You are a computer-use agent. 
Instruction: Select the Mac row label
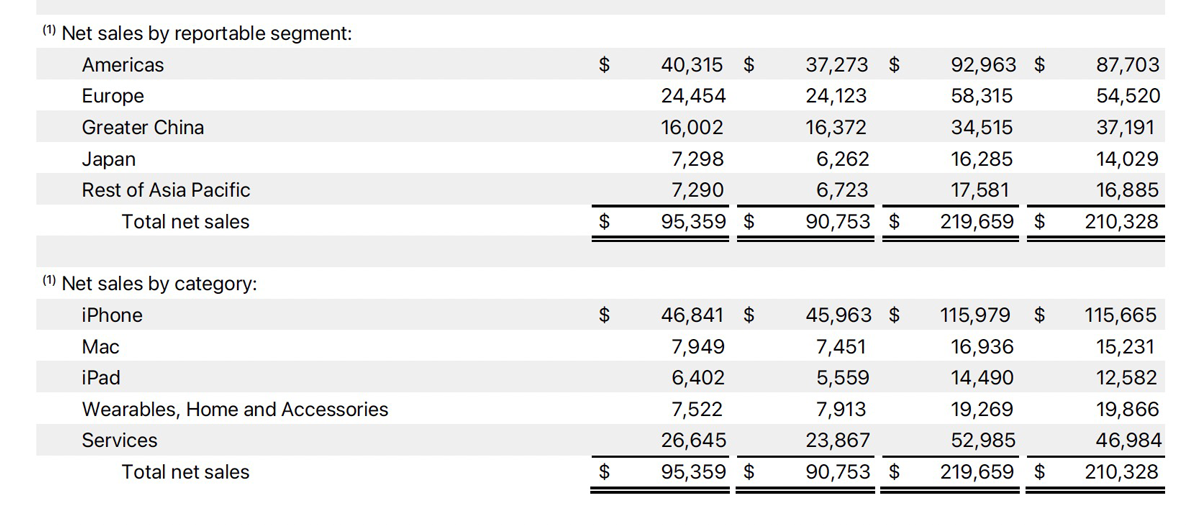(100, 347)
